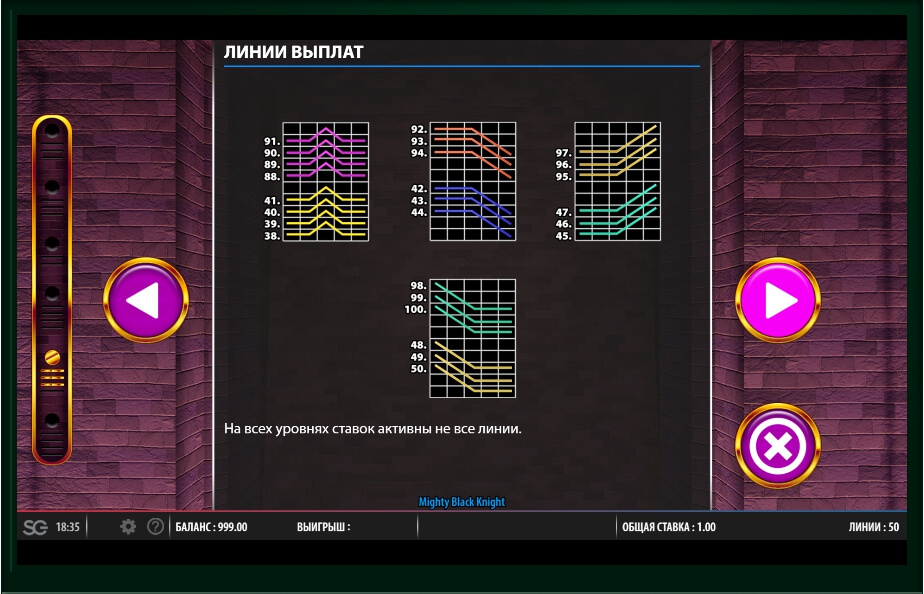The image size is (924, 594).
Task: Click the Mighty Black Knight title link
Action: (461, 502)
